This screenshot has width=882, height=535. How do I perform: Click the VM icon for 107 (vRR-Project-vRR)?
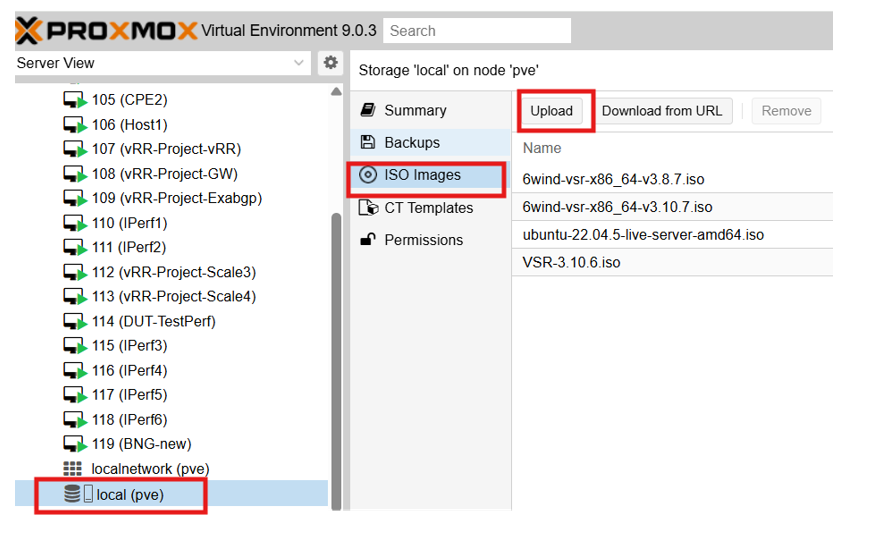coord(75,149)
